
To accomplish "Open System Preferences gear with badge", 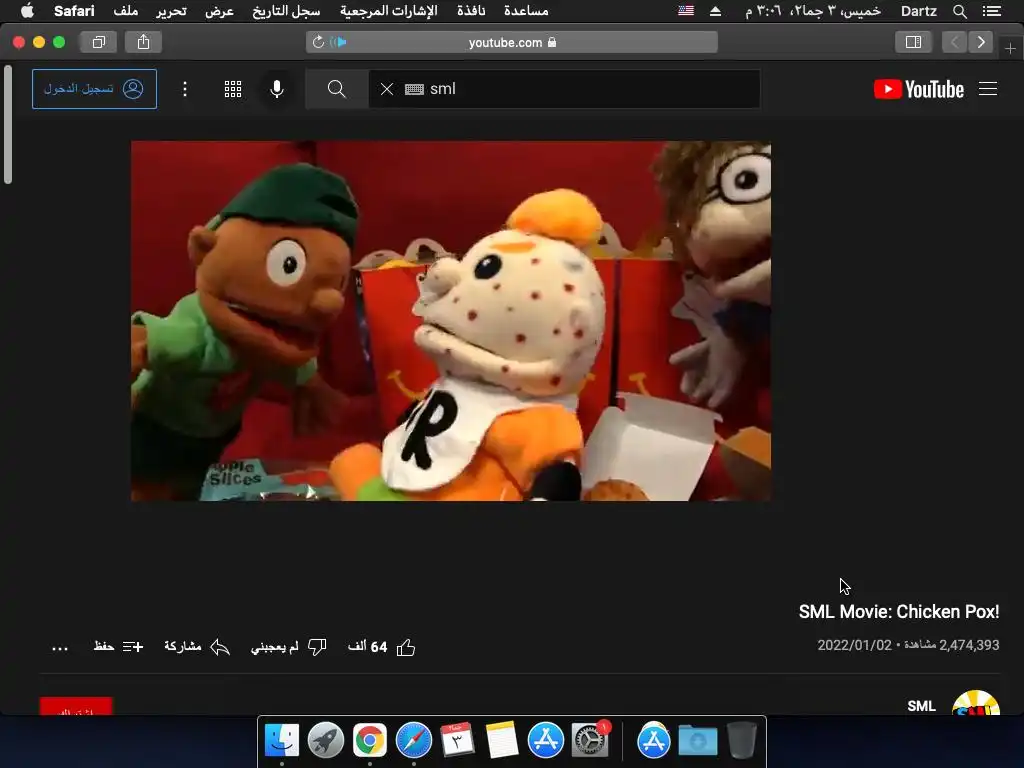I will (590, 741).
